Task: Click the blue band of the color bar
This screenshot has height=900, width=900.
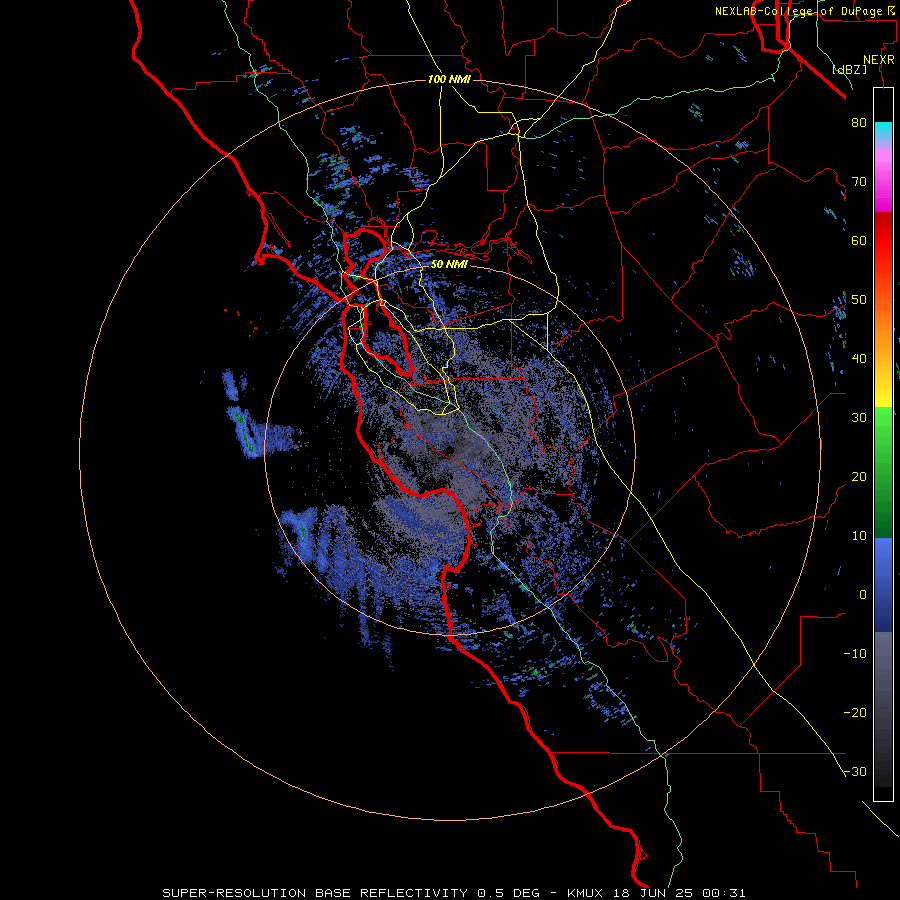Action: click(x=883, y=585)
